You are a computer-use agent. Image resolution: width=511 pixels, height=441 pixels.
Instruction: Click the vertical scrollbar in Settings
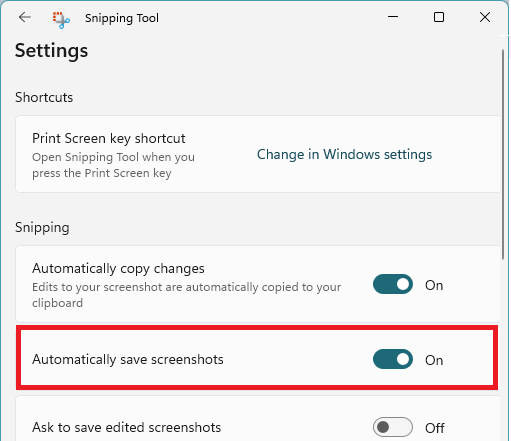click(503, 154)
